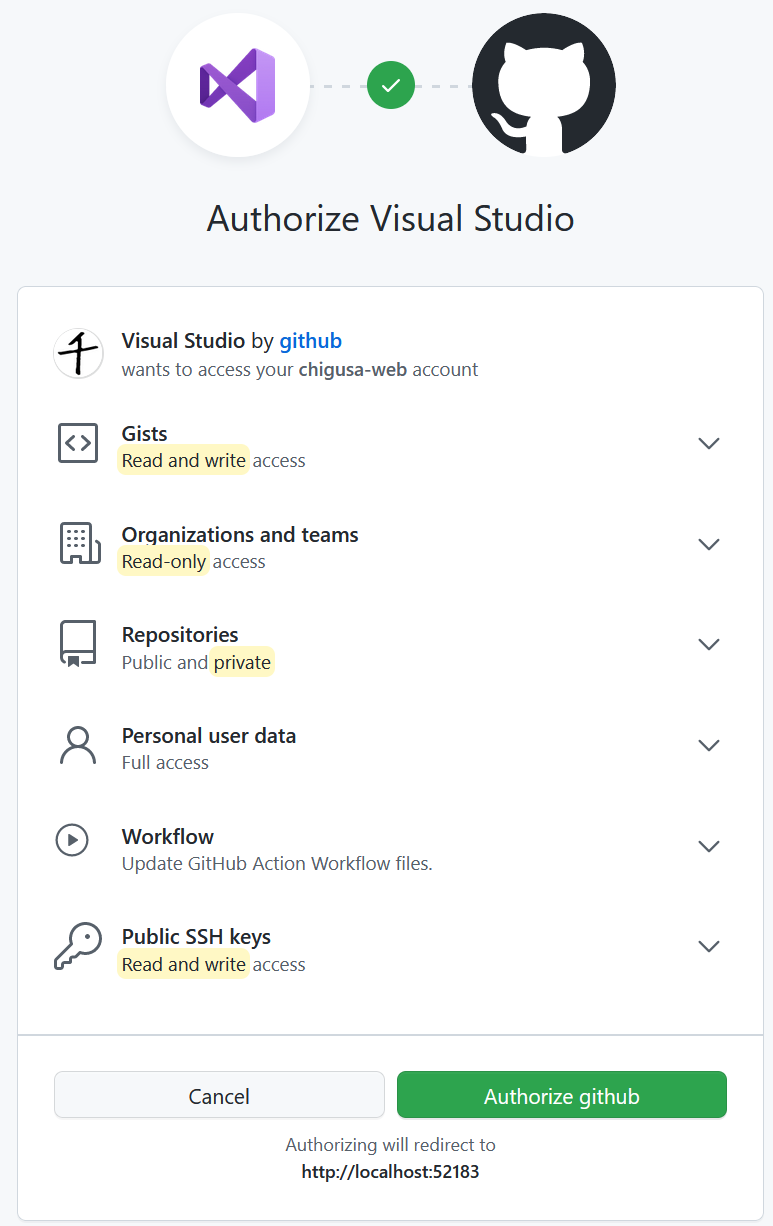Screen dimensions: 773x1226
Task: Expand Public SSH keys chevron
Action: point(709,946)
